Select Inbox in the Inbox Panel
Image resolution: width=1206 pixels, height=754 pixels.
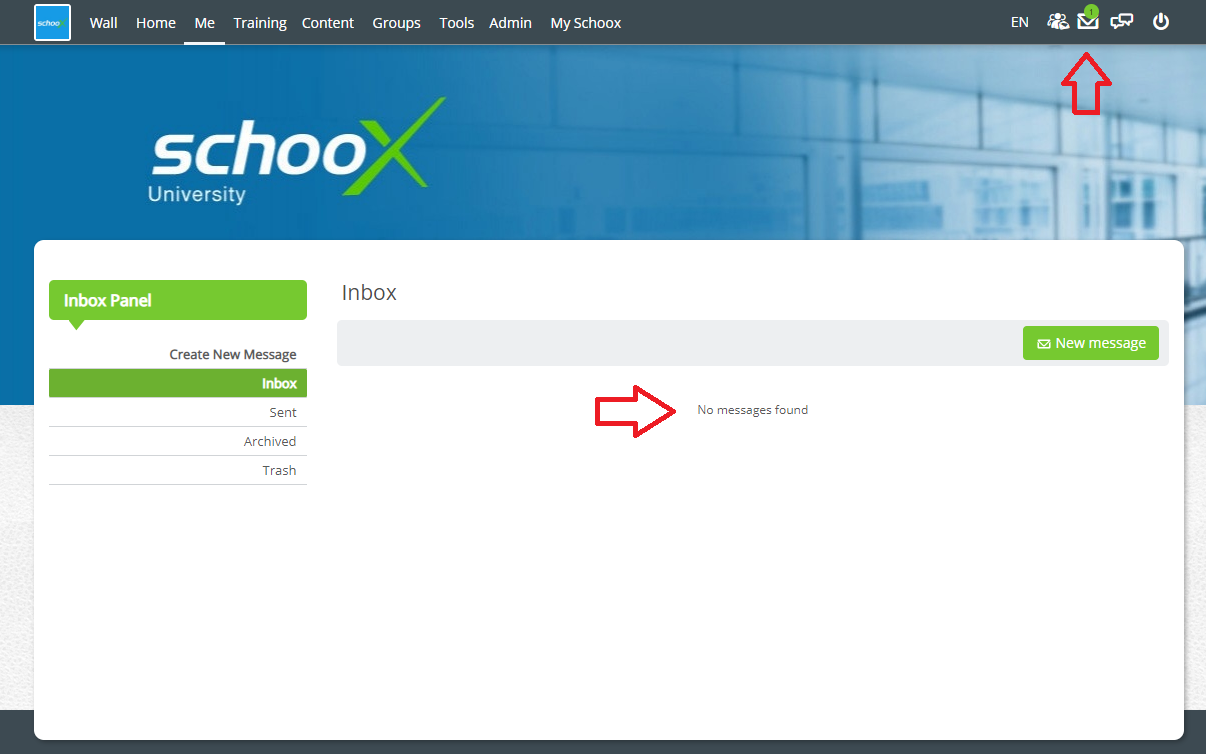pyautogui.click(x=178, y=383)
